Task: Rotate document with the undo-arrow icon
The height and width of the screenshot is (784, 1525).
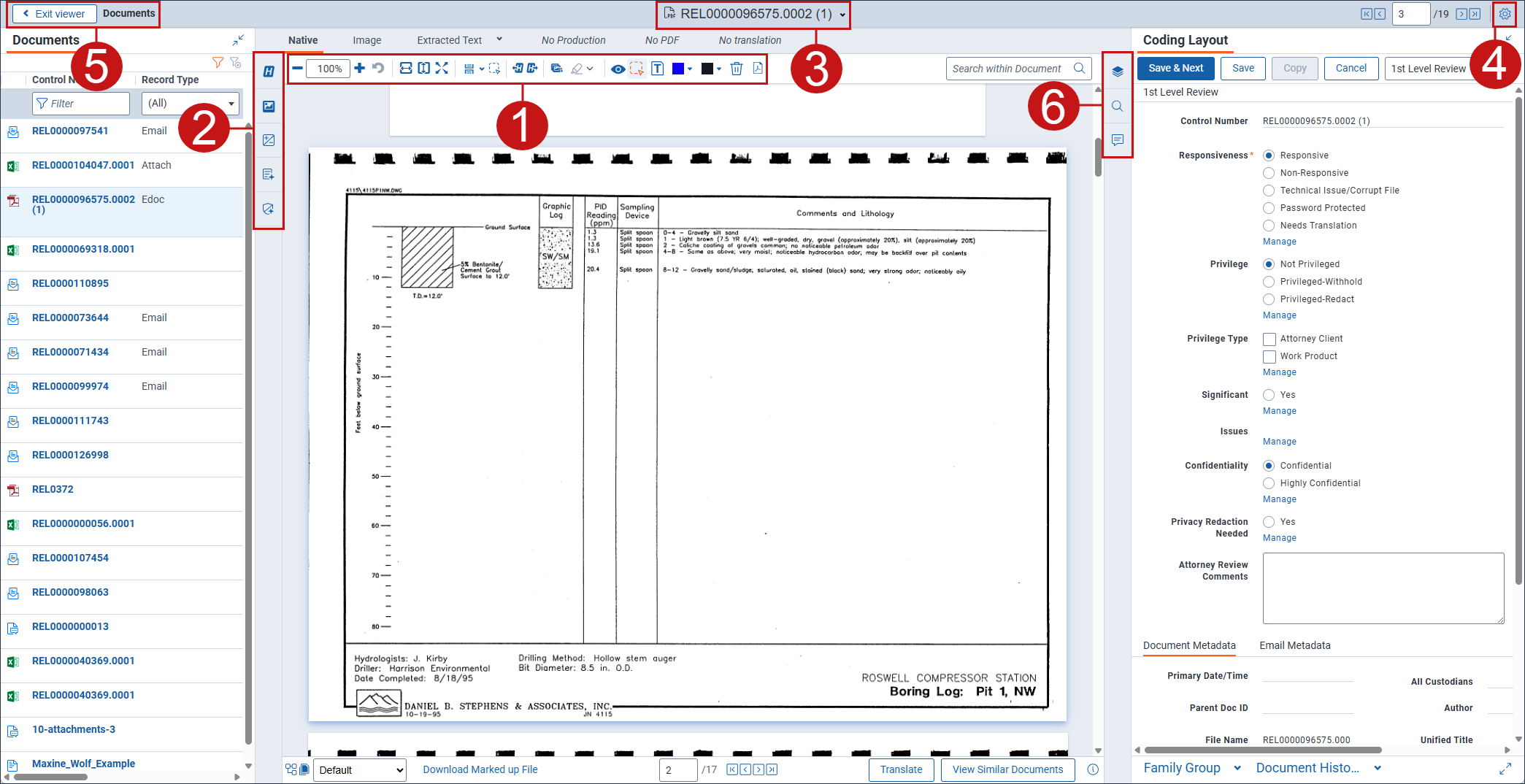Action: coord(378,69)
